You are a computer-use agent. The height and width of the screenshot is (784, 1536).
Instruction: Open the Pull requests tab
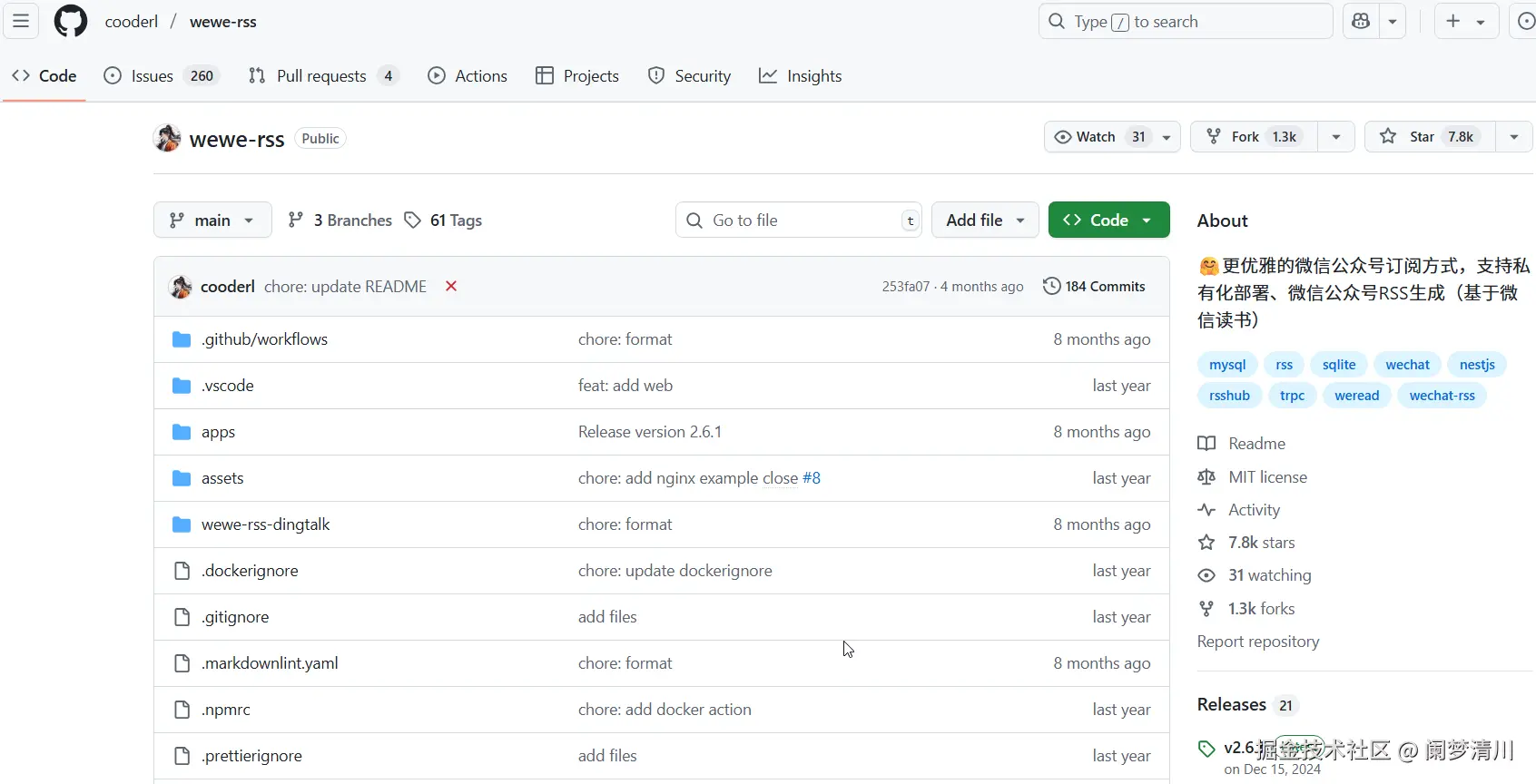pyautogui.click(x=323, y=76)
